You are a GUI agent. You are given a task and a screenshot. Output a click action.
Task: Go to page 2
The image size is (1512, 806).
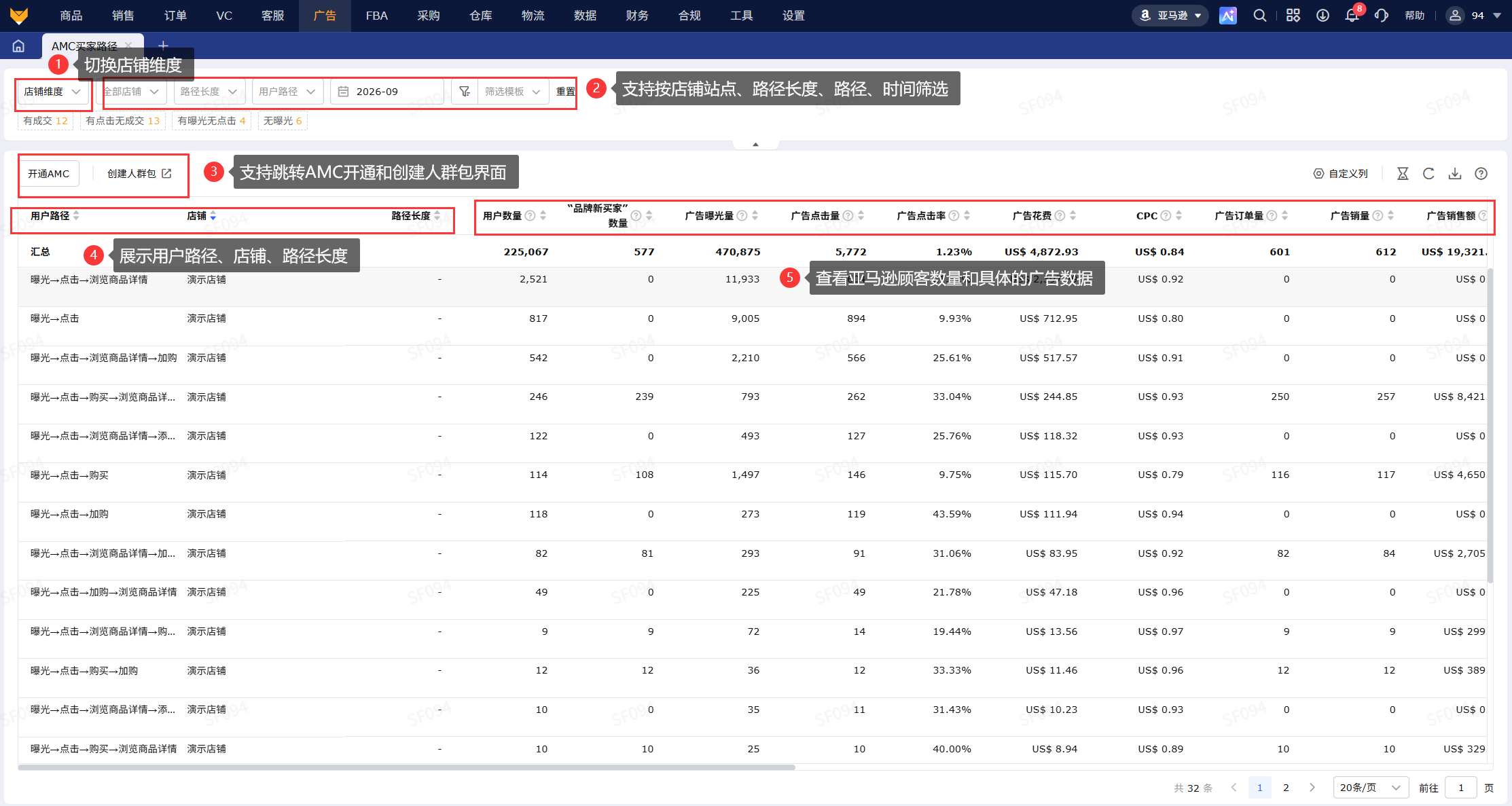click(1286, 788)
